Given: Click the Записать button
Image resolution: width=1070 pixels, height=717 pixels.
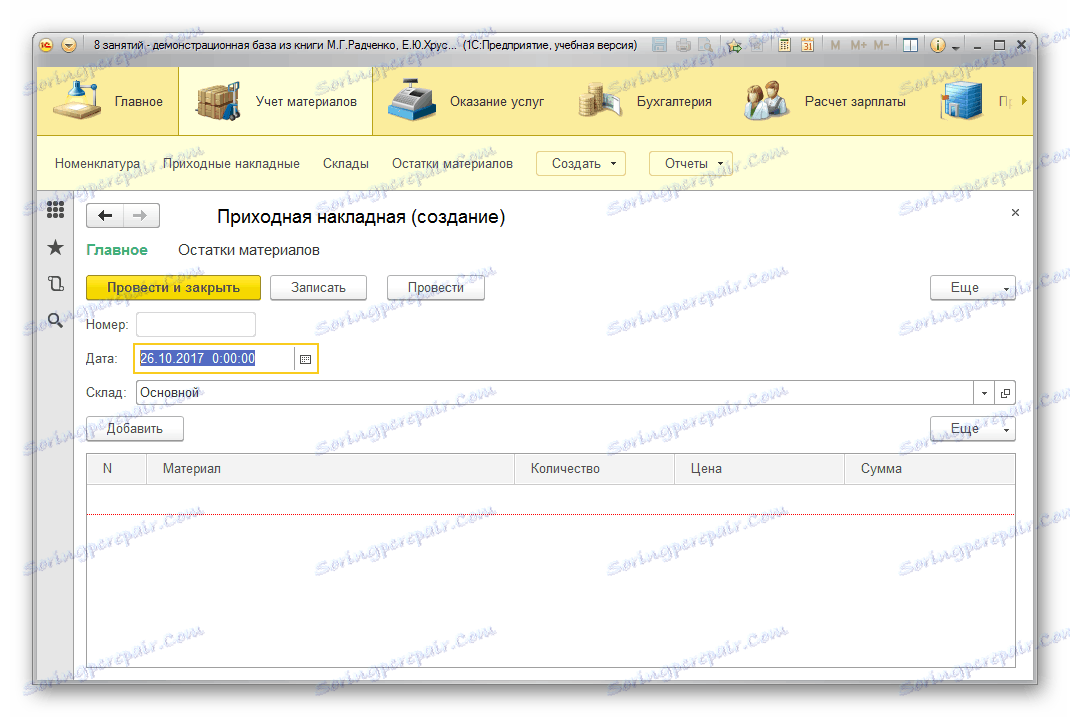Looking at the screenshot, I should [x=319, y=288].
